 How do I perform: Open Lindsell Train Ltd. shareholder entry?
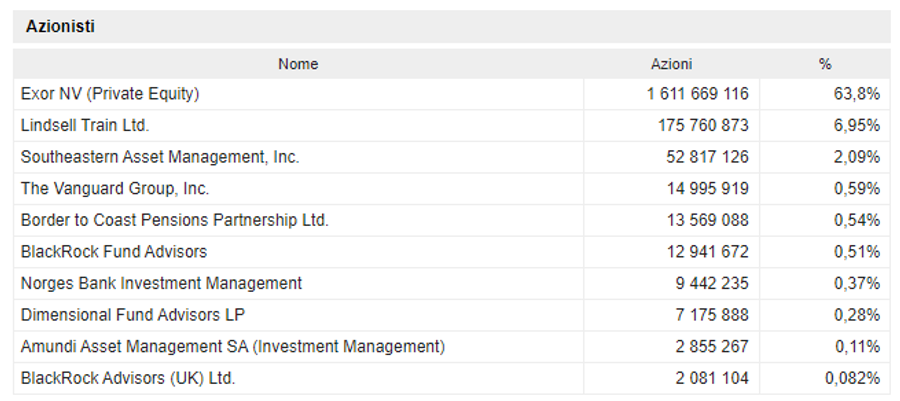click(x=85, y=125)
